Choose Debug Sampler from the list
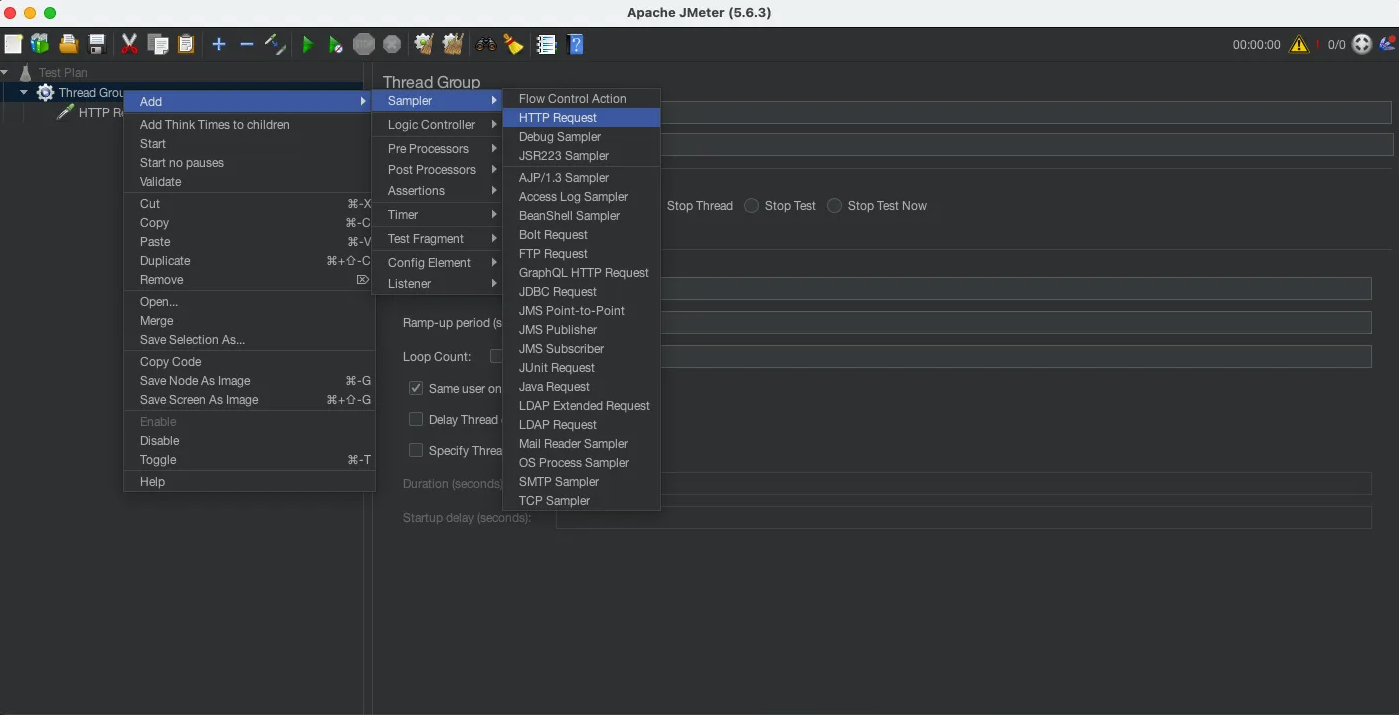 pos(582,137)
